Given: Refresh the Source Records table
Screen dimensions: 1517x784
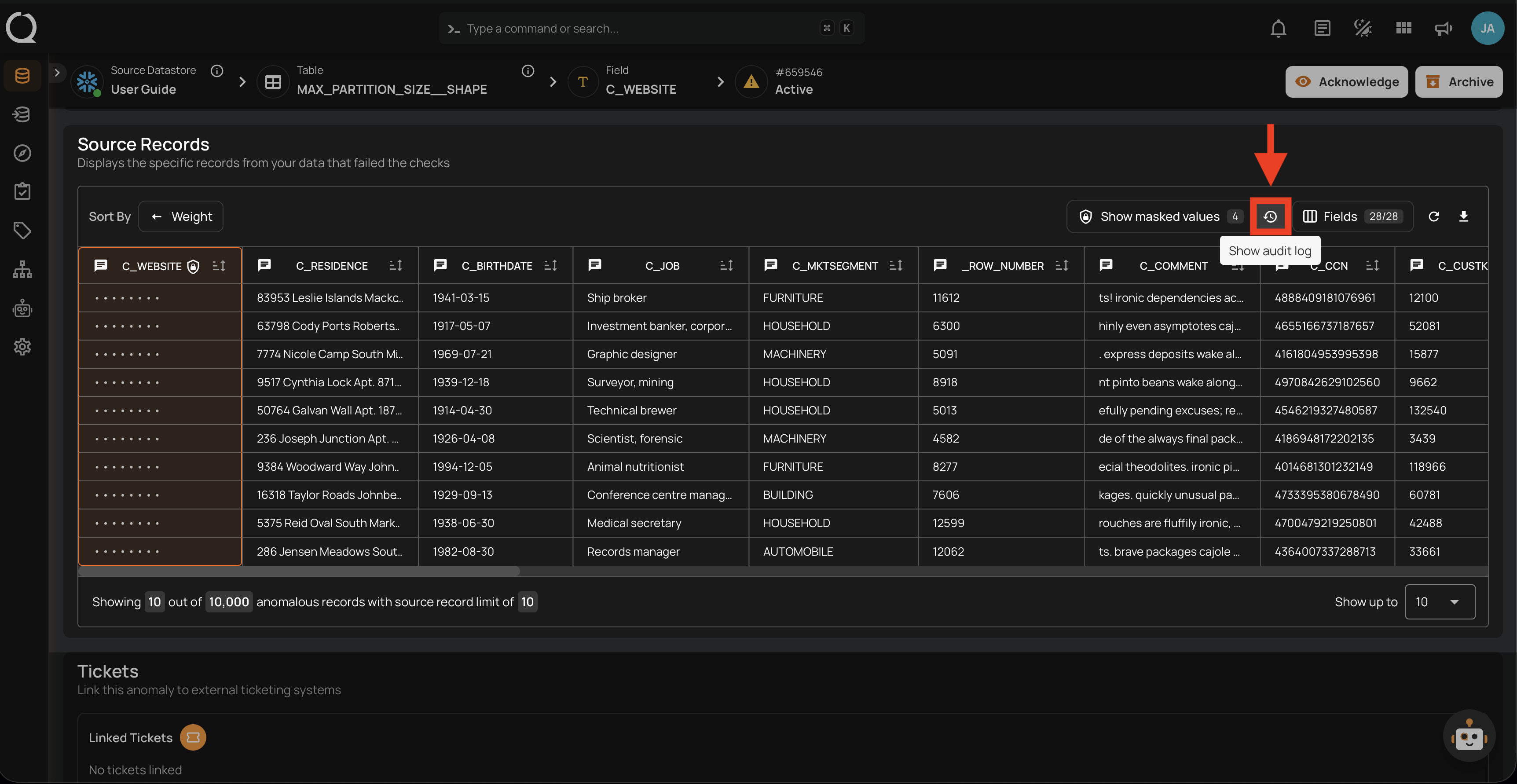Looking at the screenshot, I should click(x=1434, y=216).
